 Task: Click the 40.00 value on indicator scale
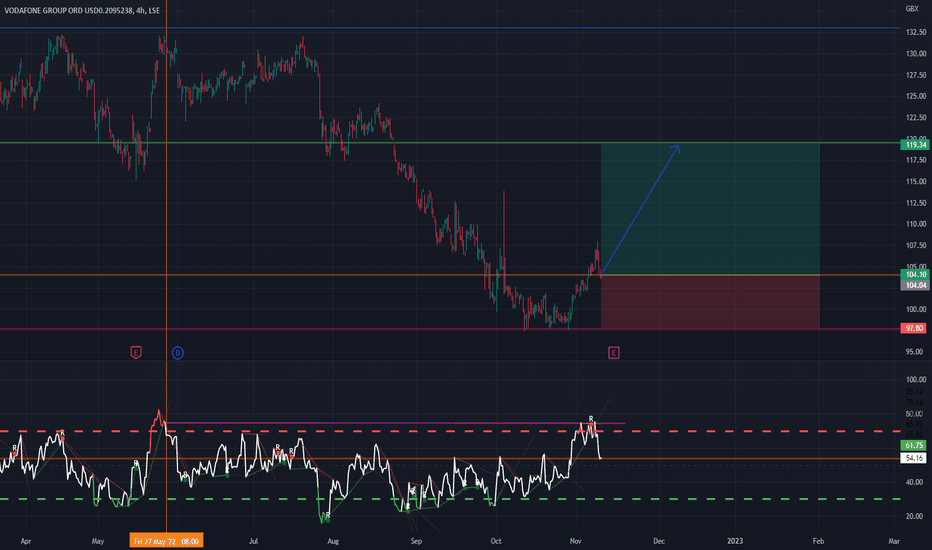(x=914, y=482)
